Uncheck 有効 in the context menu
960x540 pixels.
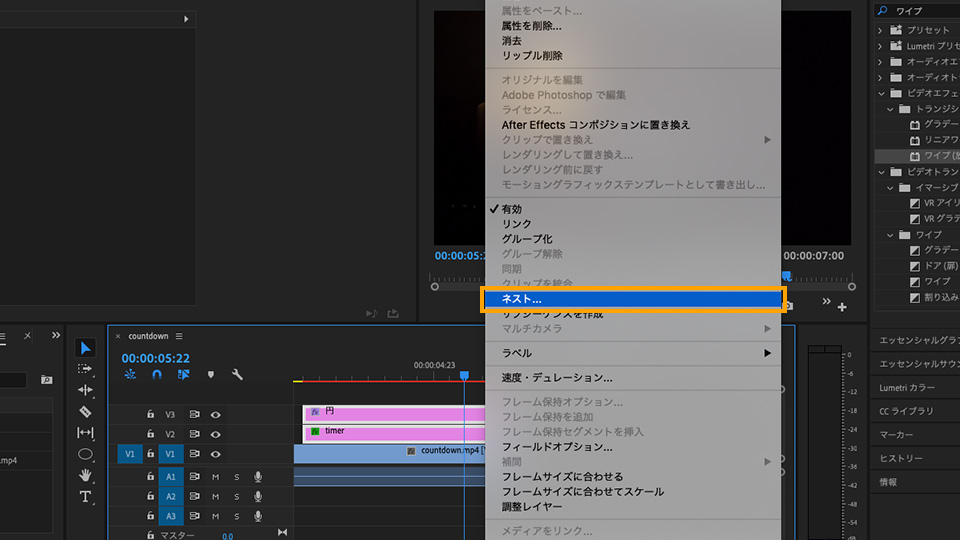[633, 209]
